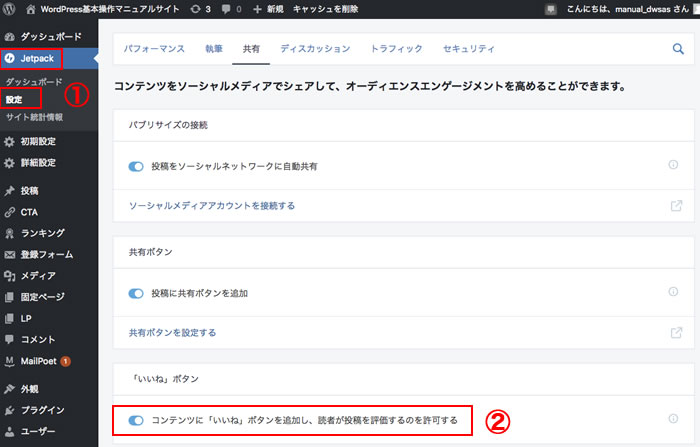Open サイト統計情報 under the Jetpack menu
Viewport: 700px width, 447px height.
coord(34,117)
